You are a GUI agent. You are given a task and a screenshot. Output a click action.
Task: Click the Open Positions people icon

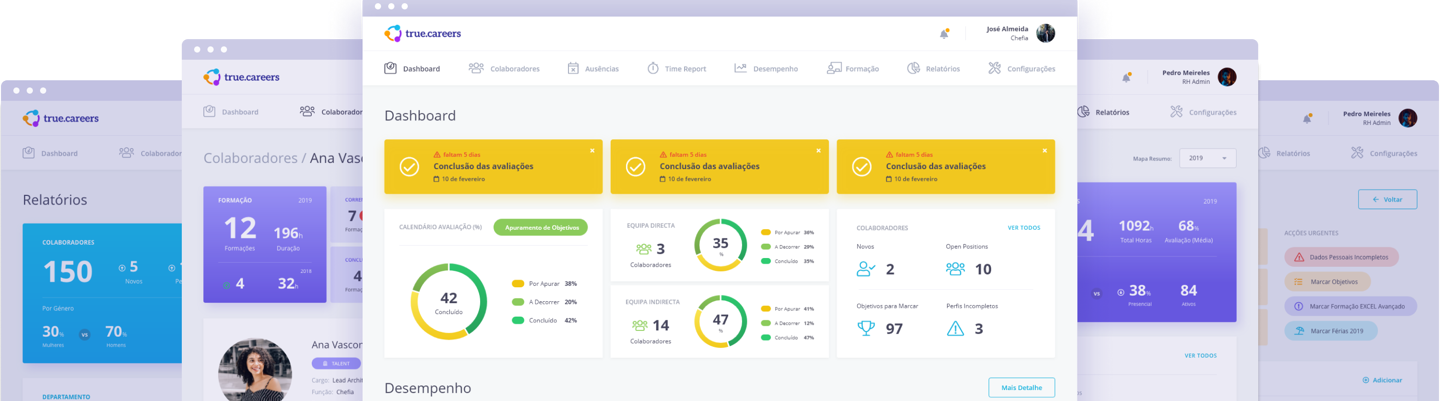956,269
